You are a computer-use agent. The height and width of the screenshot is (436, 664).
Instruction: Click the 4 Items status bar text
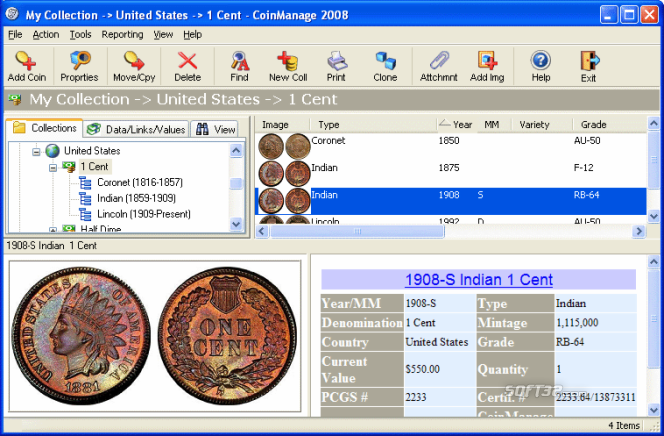click(624, 425)
